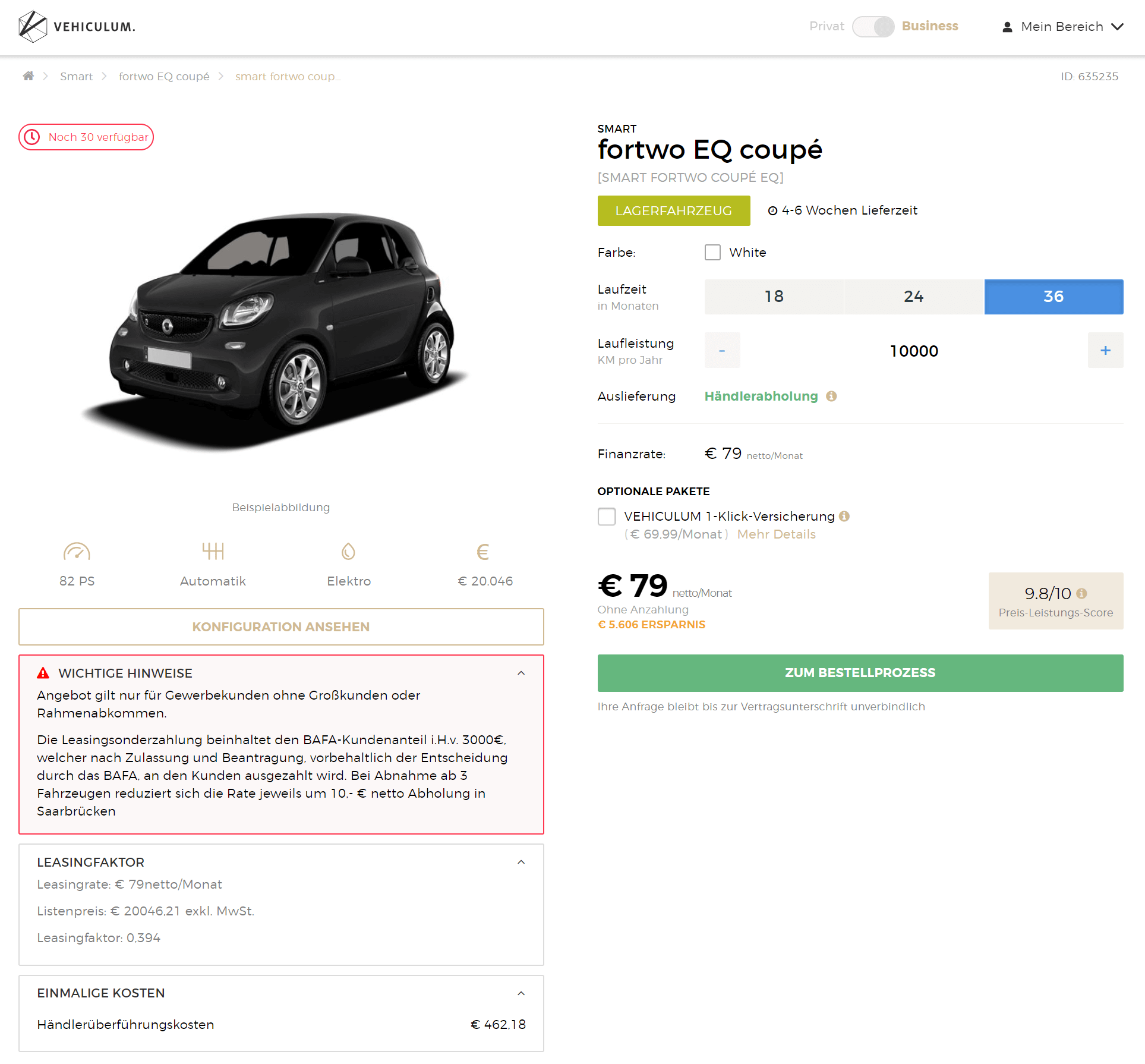Click the clock icon in availability badge

pos(32,137)
